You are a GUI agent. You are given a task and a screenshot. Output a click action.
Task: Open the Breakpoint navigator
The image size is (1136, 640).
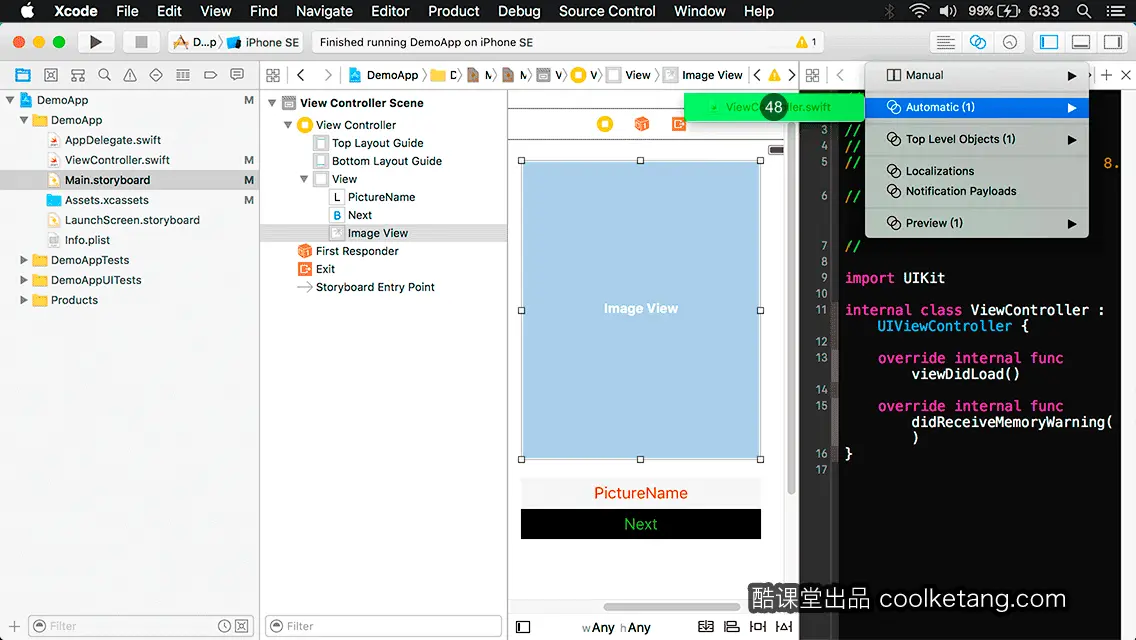point(210,75)
